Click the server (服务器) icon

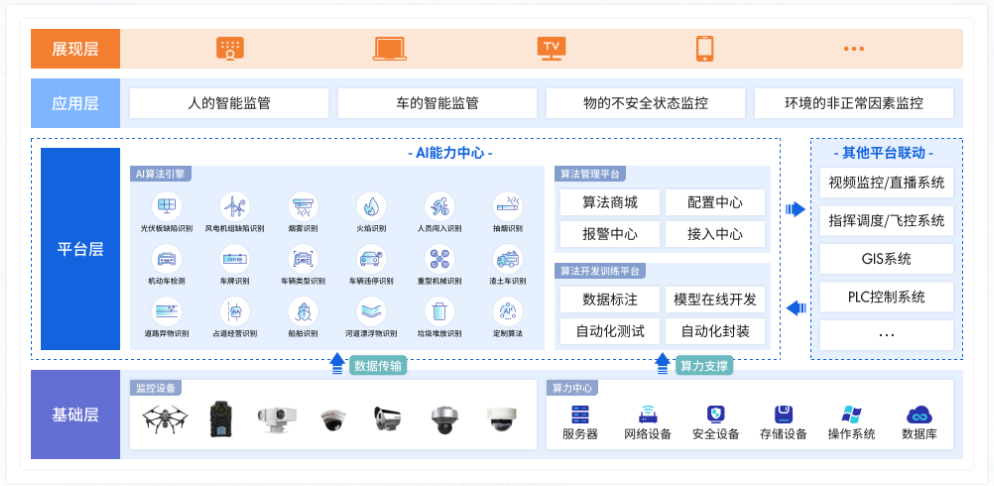580,415
